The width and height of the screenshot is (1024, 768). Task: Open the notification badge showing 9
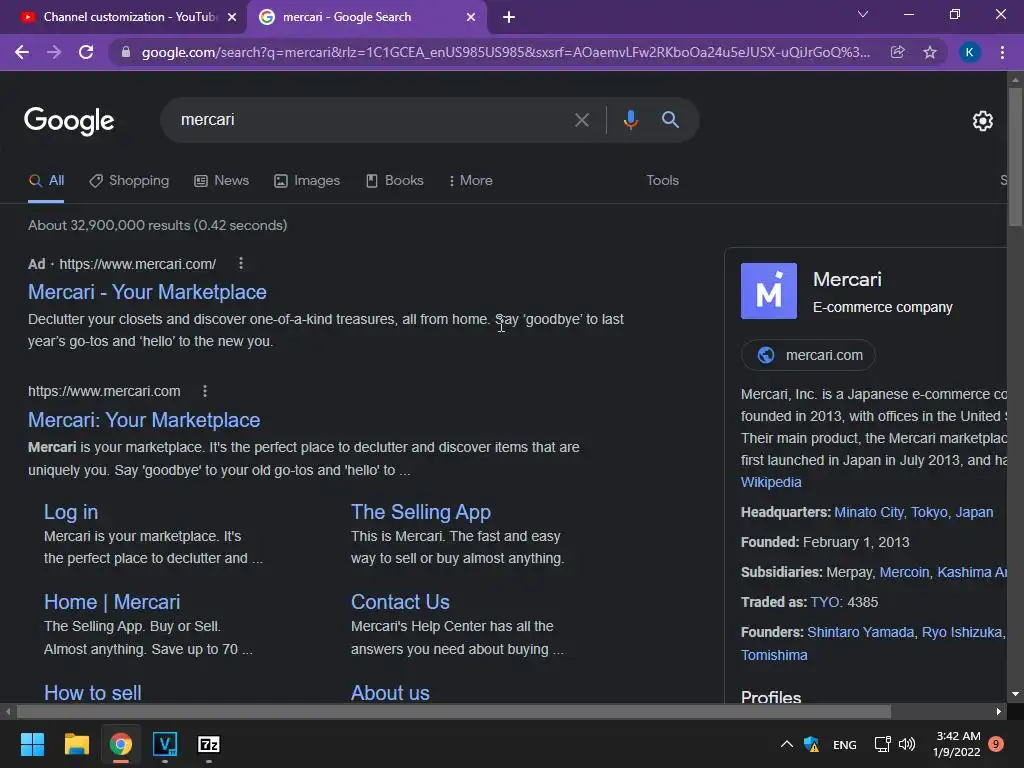click(996, 744)
